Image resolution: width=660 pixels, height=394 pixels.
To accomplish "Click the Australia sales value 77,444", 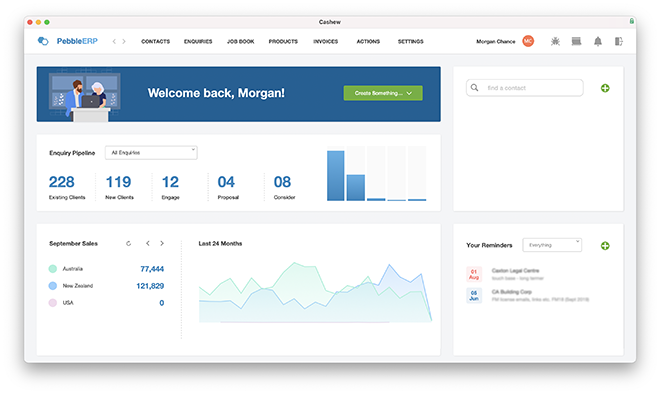I will point(152,269).
